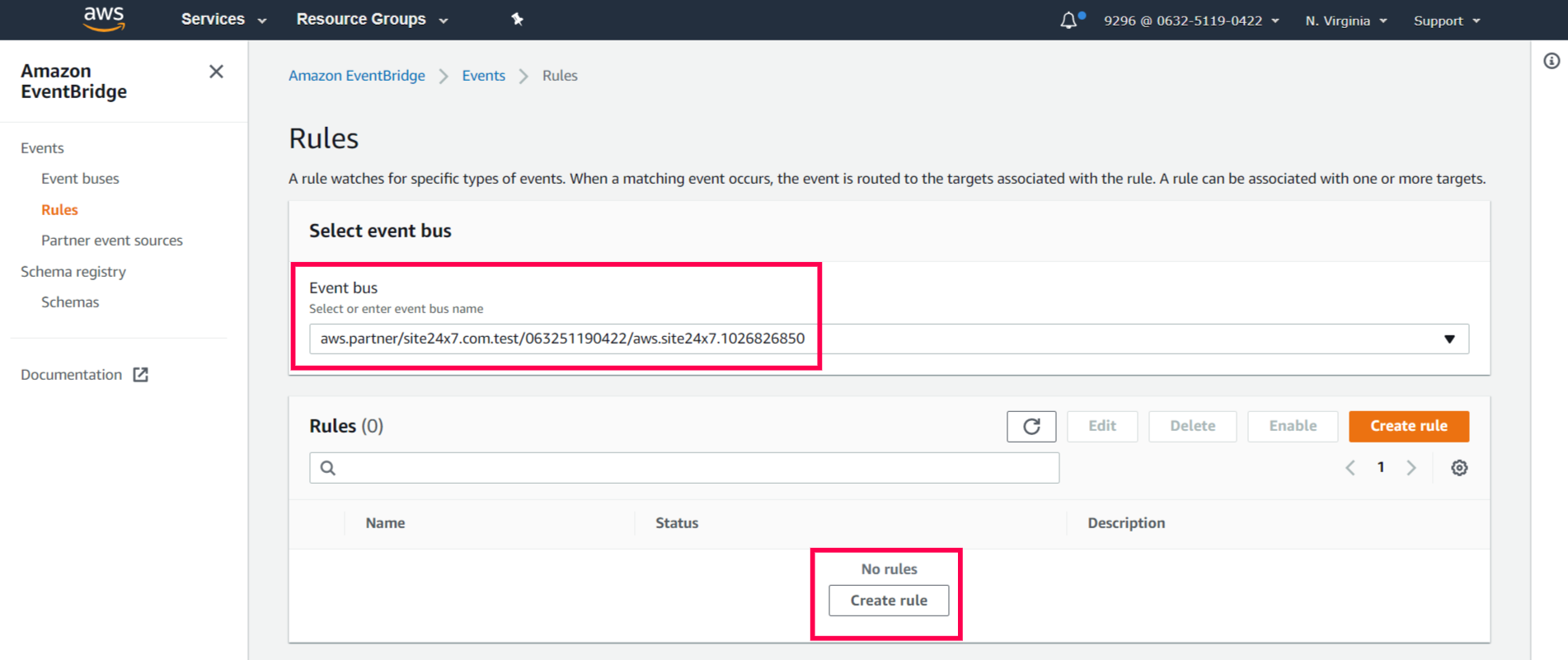Click the AWS logo home icon
This screenshot has height=660, width=1568.
click(104, 18)
